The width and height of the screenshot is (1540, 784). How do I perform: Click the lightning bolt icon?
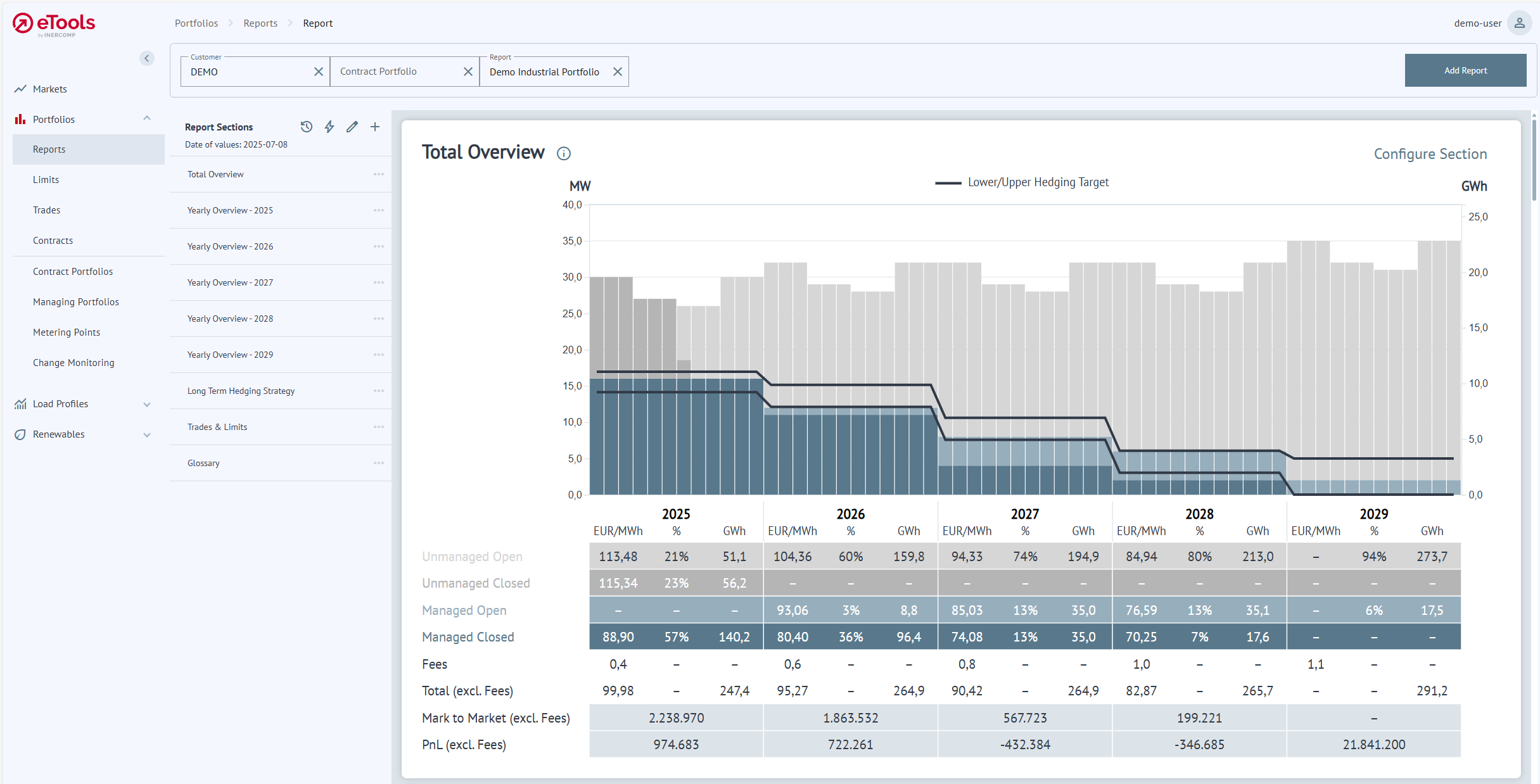329,127
